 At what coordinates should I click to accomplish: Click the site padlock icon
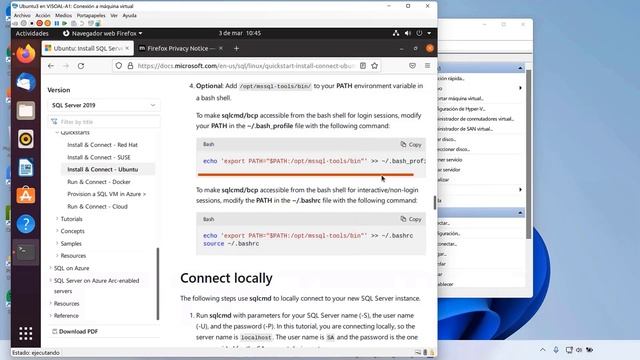(130, 66)
